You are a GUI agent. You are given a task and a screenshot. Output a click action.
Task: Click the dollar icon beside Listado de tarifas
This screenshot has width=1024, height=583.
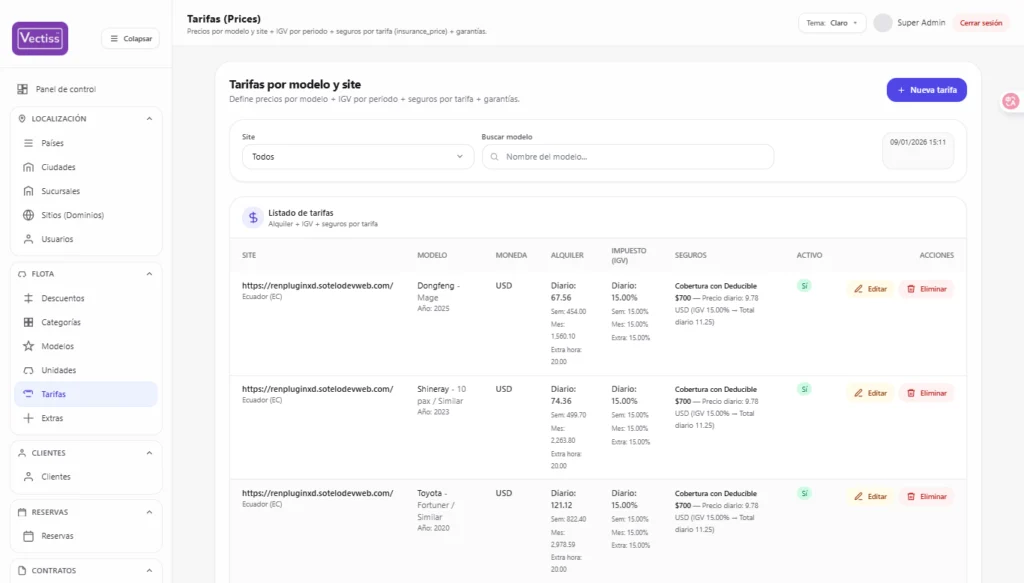(253, 217)
